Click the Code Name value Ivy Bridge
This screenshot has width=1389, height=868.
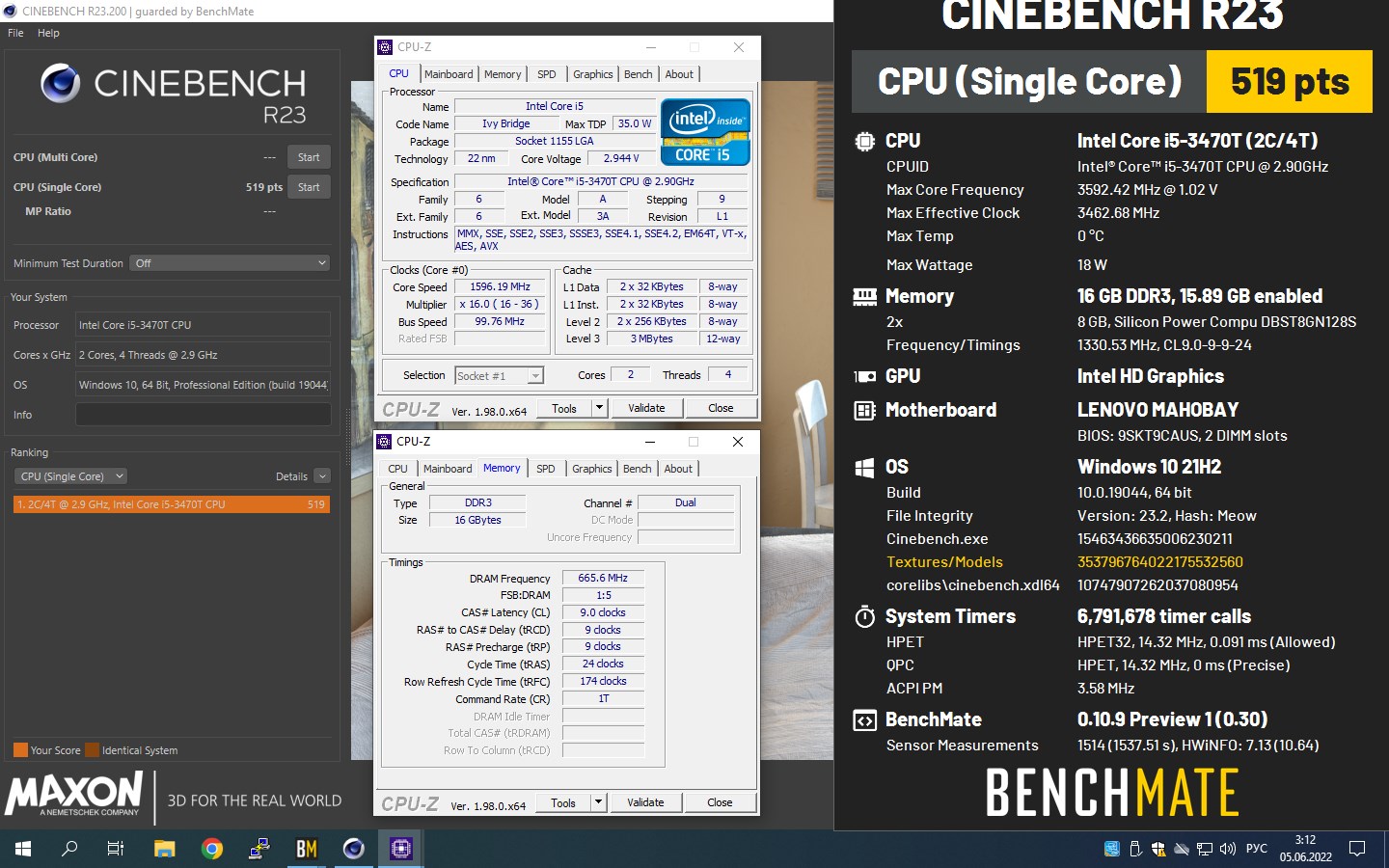point(505,124)
